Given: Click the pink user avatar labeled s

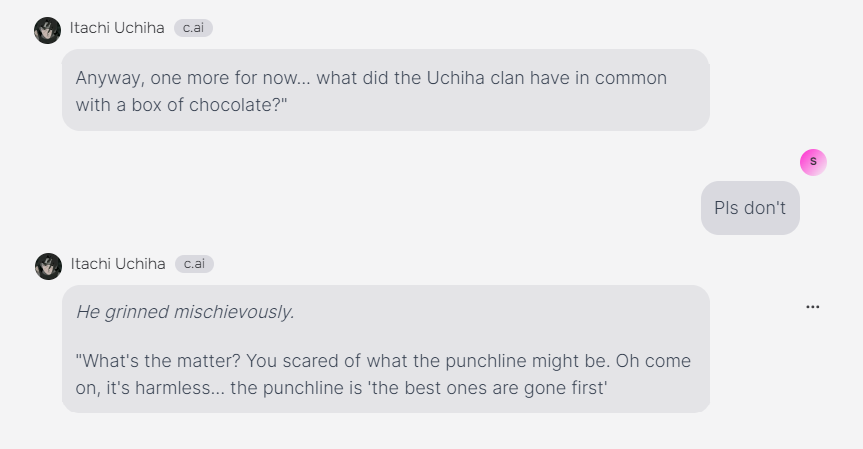Looking at the screenshot, I should pyautogui.click(x=813, y=162).
